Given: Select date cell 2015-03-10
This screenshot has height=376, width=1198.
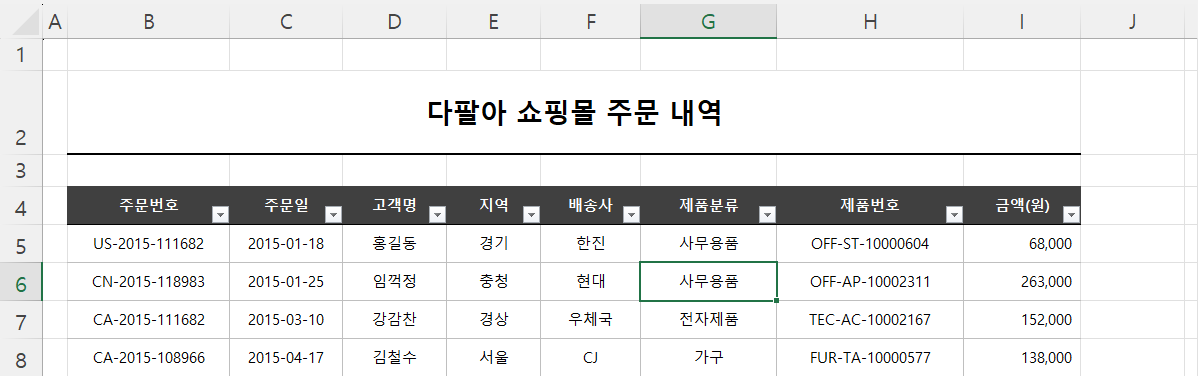Looking at the screenshot, I should click(286, 319).
